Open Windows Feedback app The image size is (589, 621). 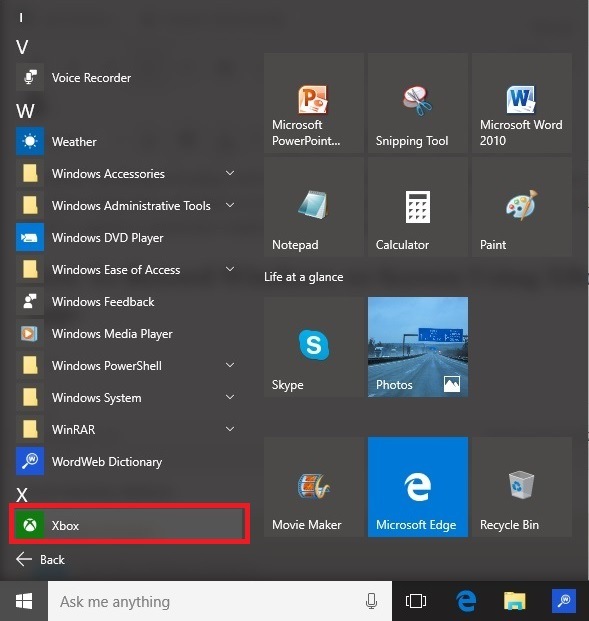pyautogui.click(x=129, y=302)
